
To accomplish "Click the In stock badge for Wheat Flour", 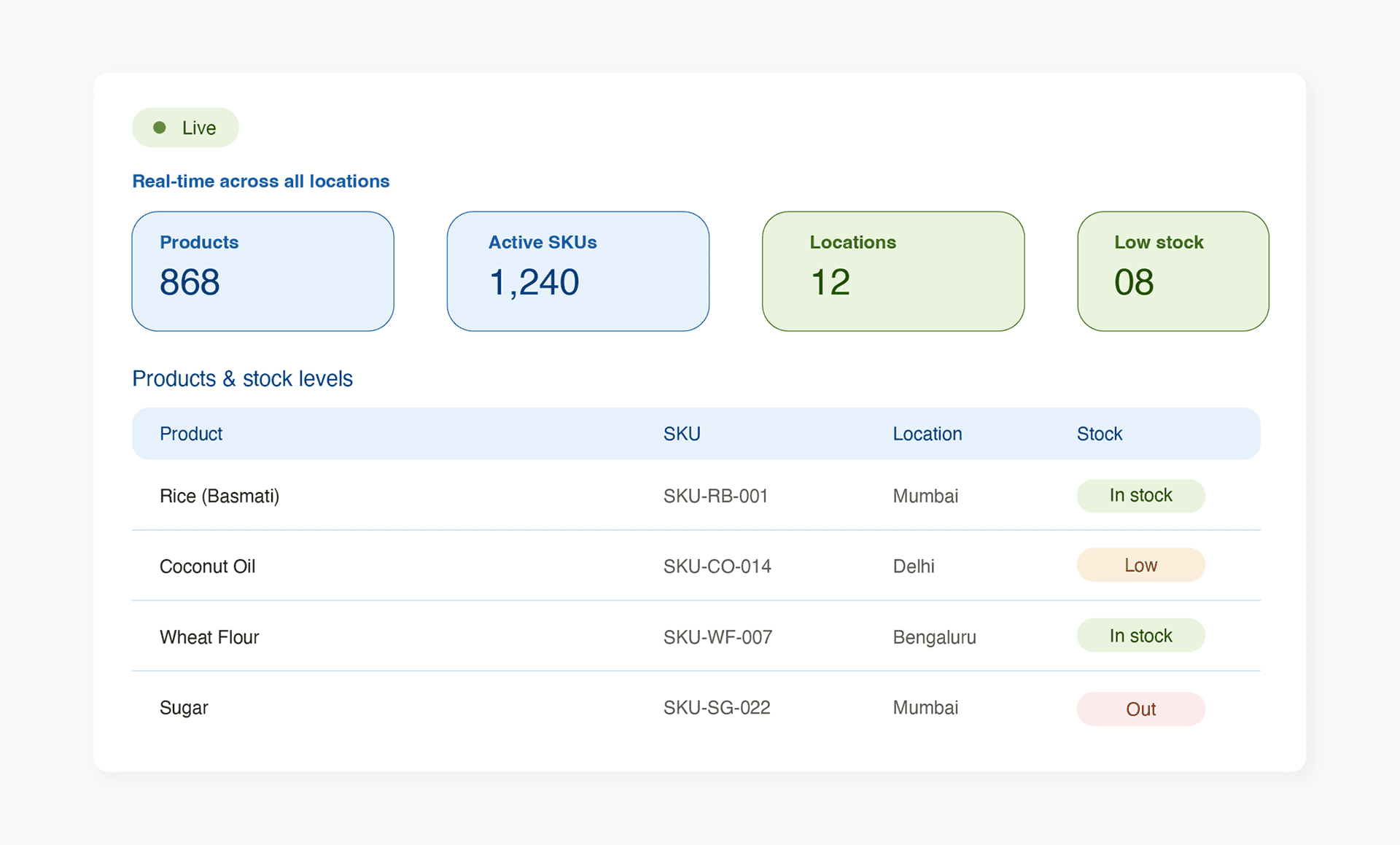I will [1140, 636].
